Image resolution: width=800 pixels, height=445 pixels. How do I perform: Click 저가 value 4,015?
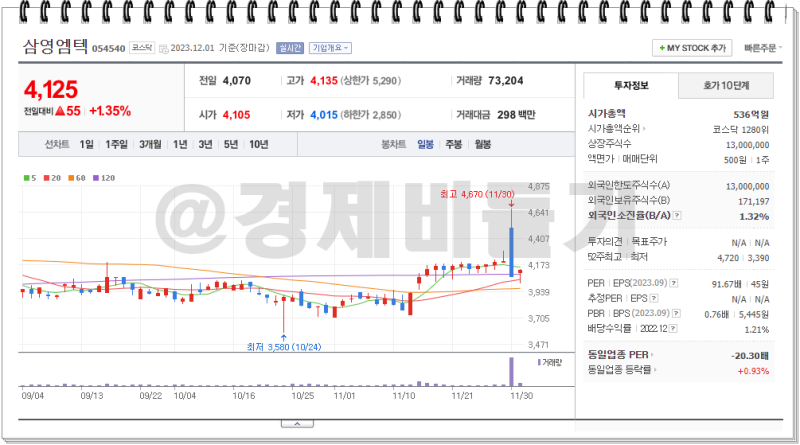tap(324, 115)
